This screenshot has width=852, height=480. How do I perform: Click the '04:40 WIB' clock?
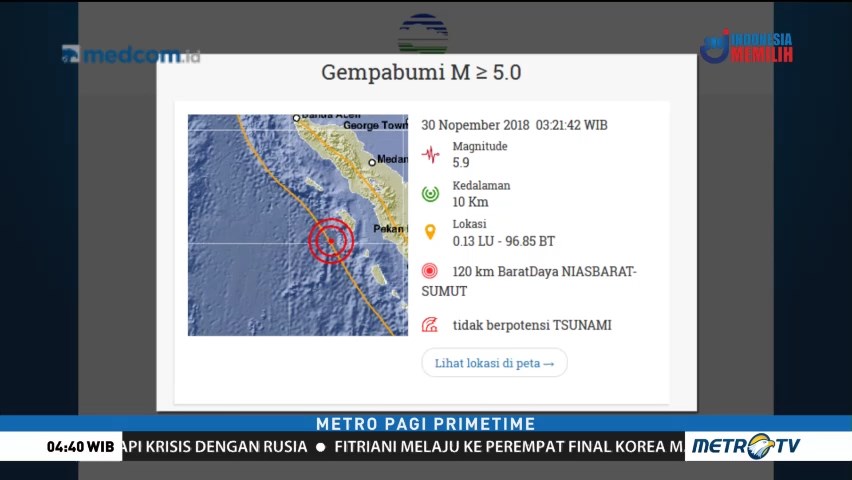[x=80, y=447]
